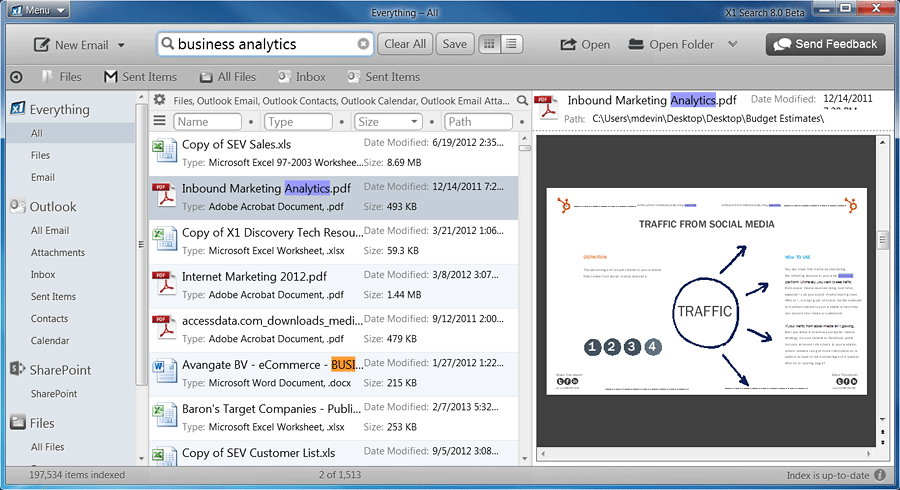The height and width of the screenshot is (490, 900).
Task: Select Attachments under Outlook in sidebar
Action: [x=51, y=252]
